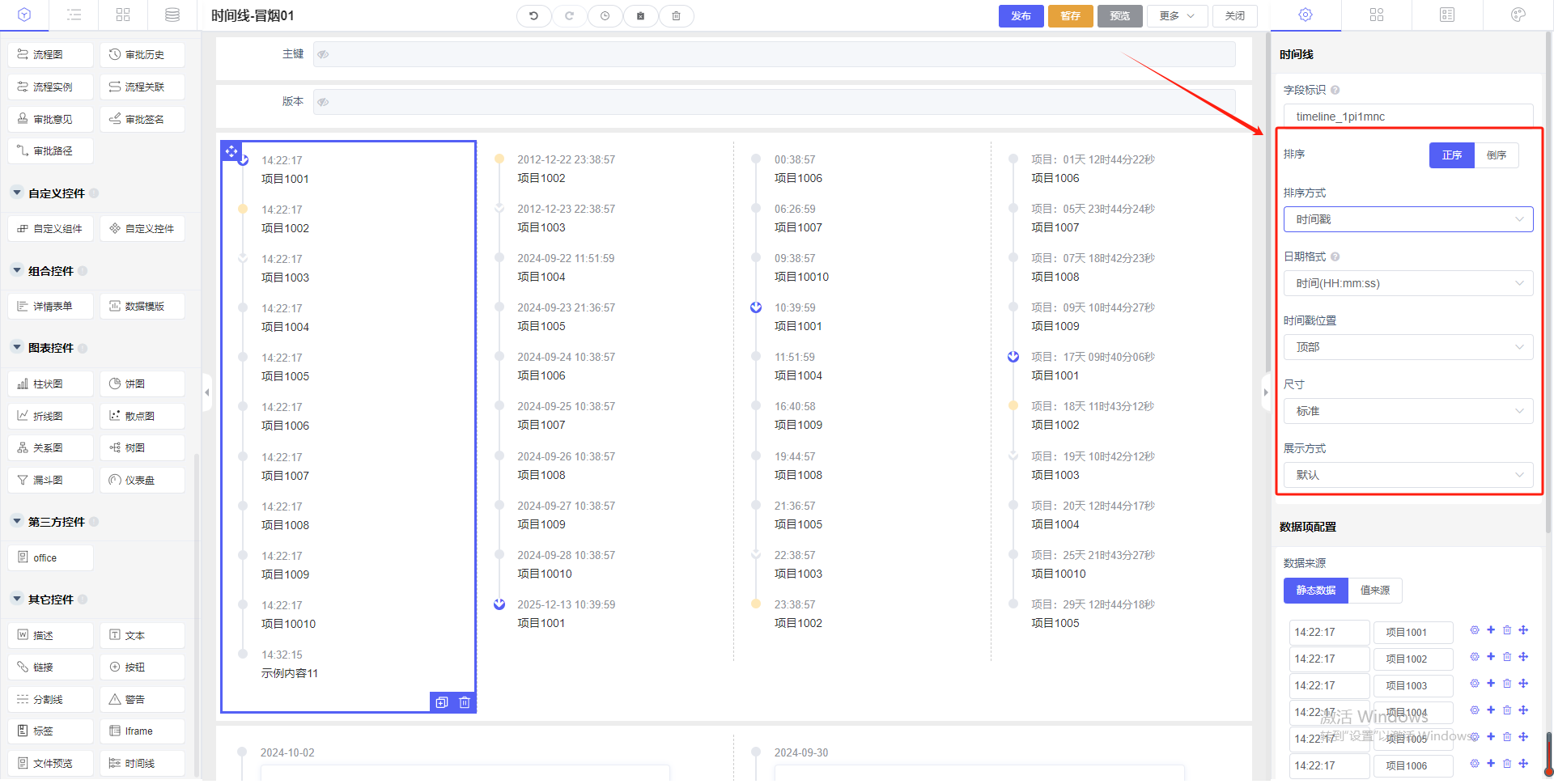Click the undo icon in top toolbar
This screenshot has width=1554, height=784.
(533, 16)
